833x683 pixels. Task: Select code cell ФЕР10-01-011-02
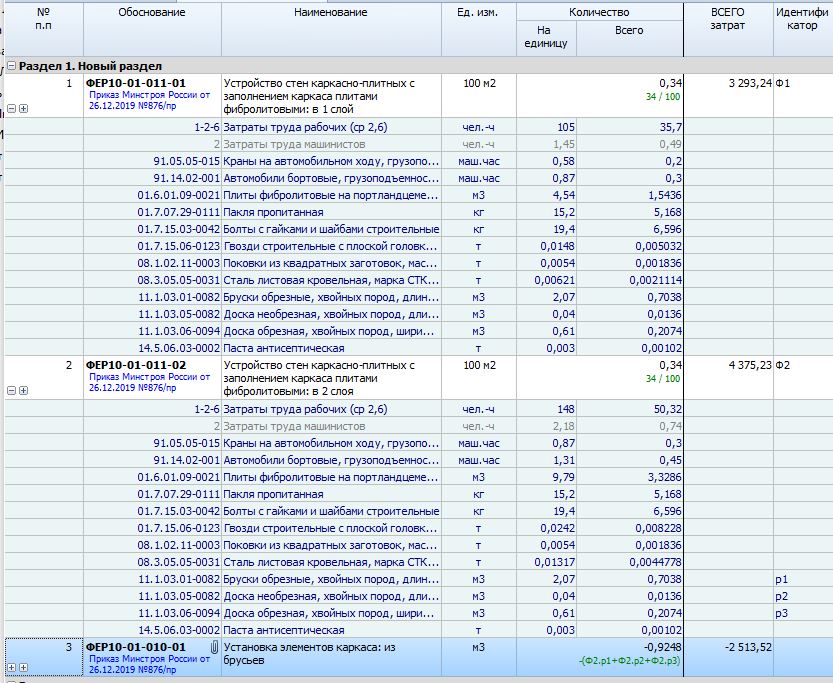point(136,365)
